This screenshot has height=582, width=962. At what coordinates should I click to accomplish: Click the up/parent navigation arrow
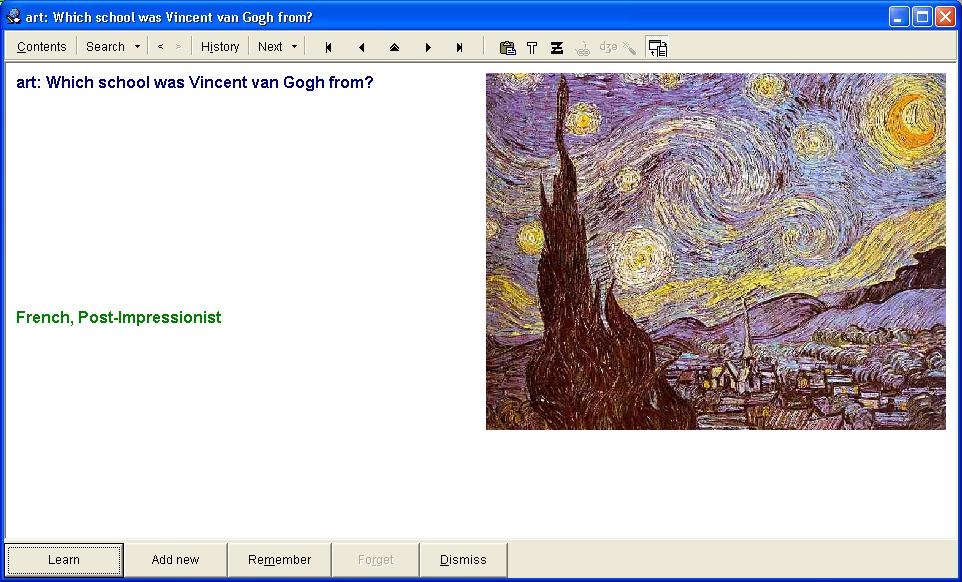[394, 47]
